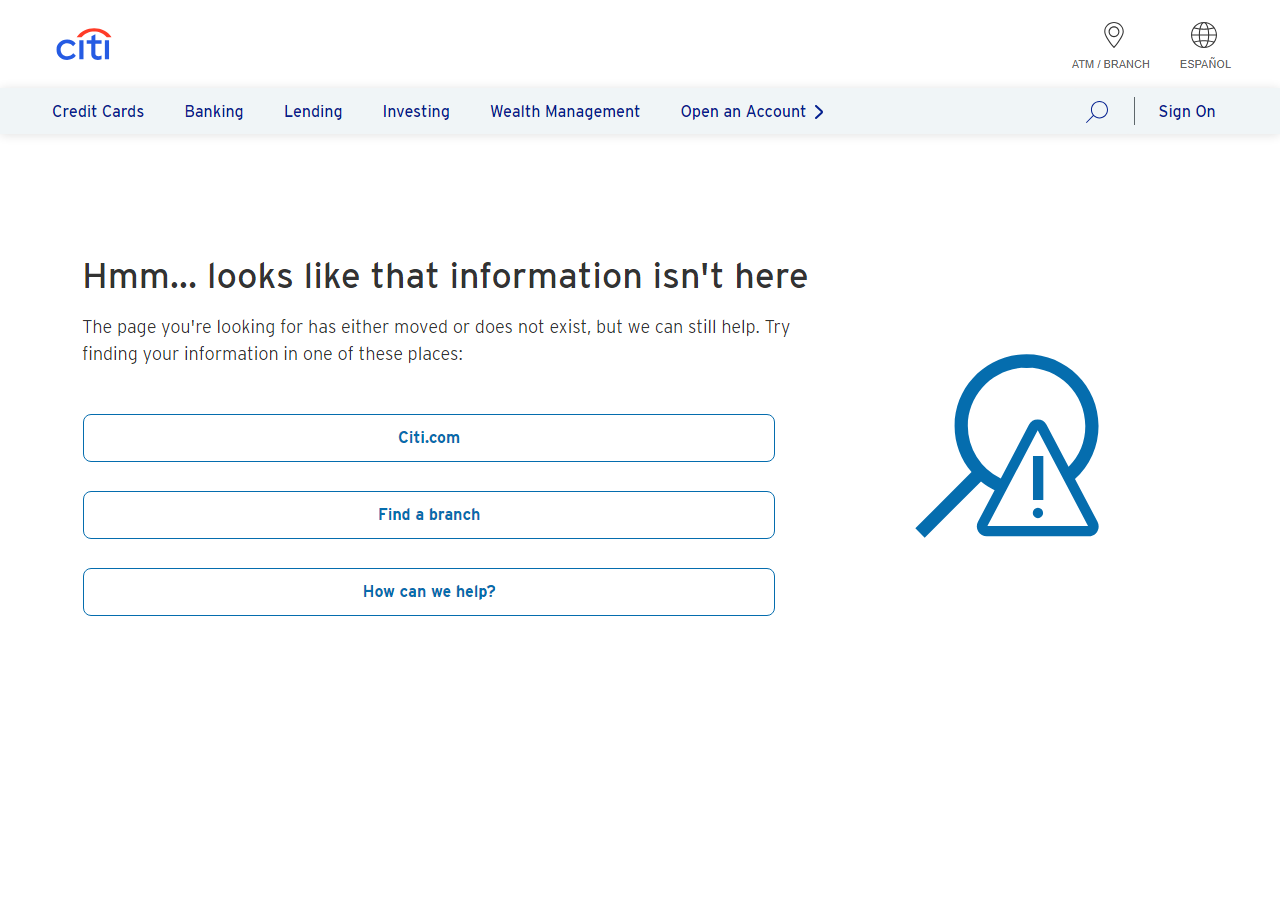The height and width of the screenshot is (900, 1280).
Task: Click the Citi logo
Action: (84, 44)
